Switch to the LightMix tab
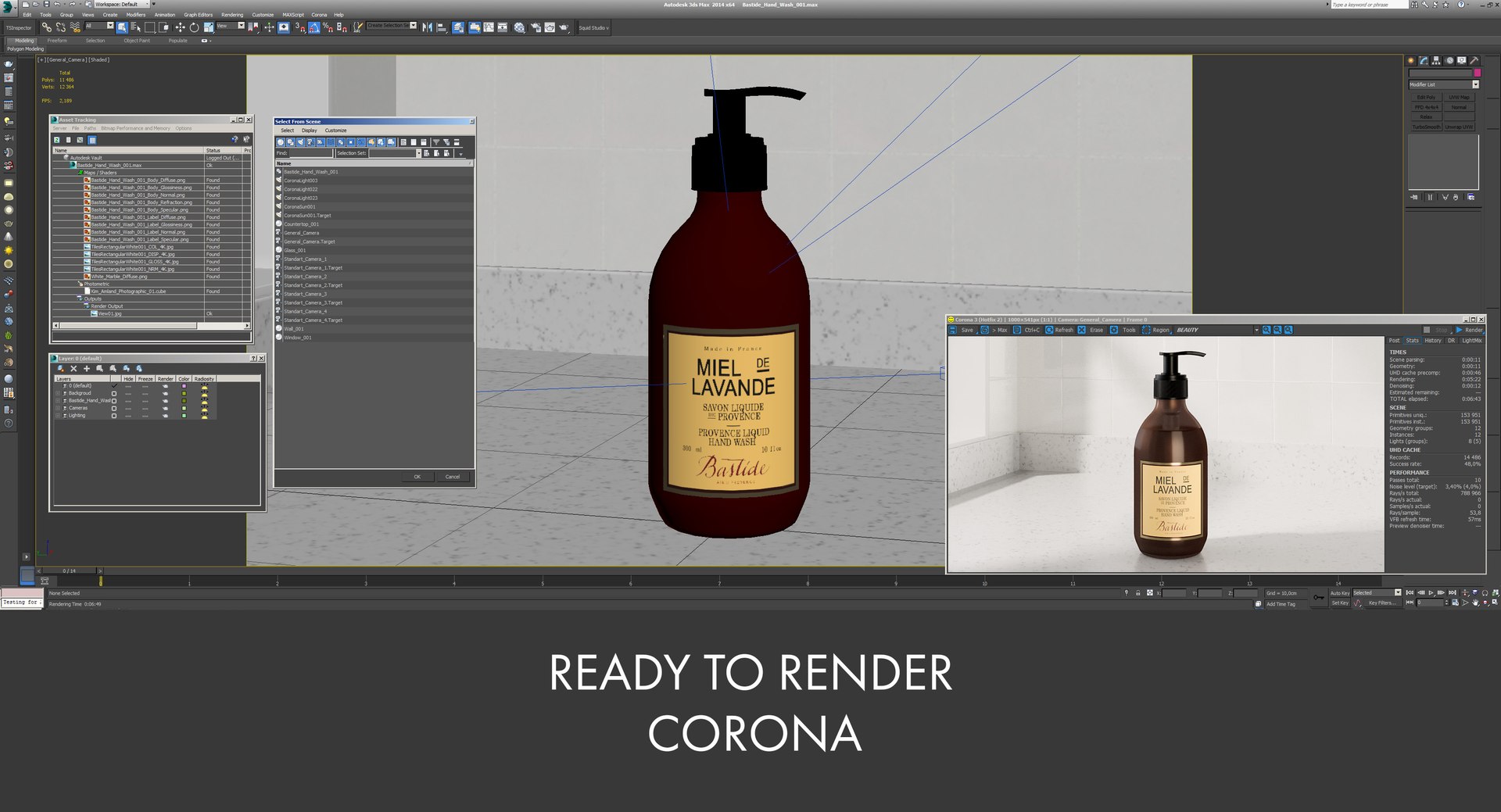This screenshot has height=812, width=1501. (1472, 340)
